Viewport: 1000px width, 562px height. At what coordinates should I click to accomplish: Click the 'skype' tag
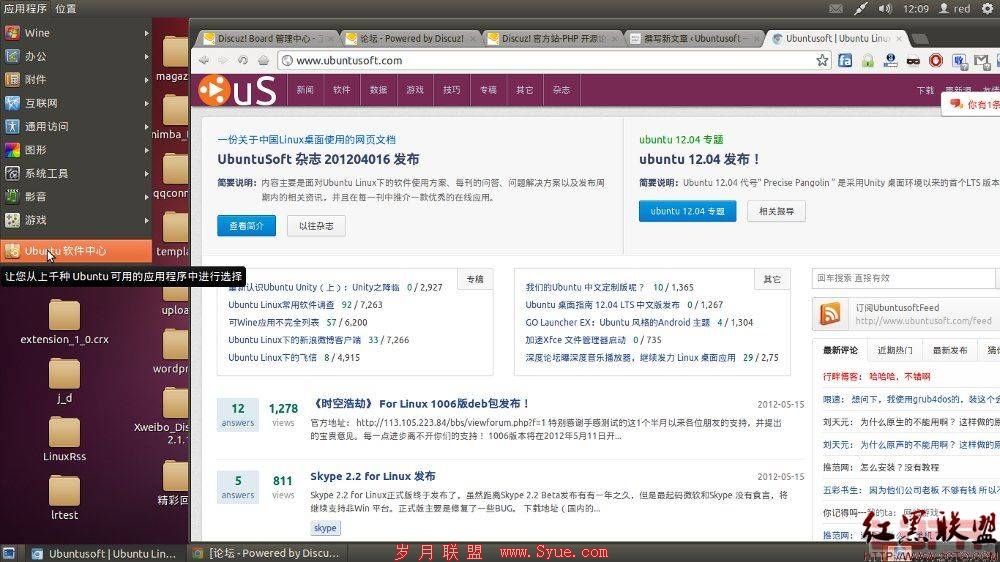tap(325, 528)
